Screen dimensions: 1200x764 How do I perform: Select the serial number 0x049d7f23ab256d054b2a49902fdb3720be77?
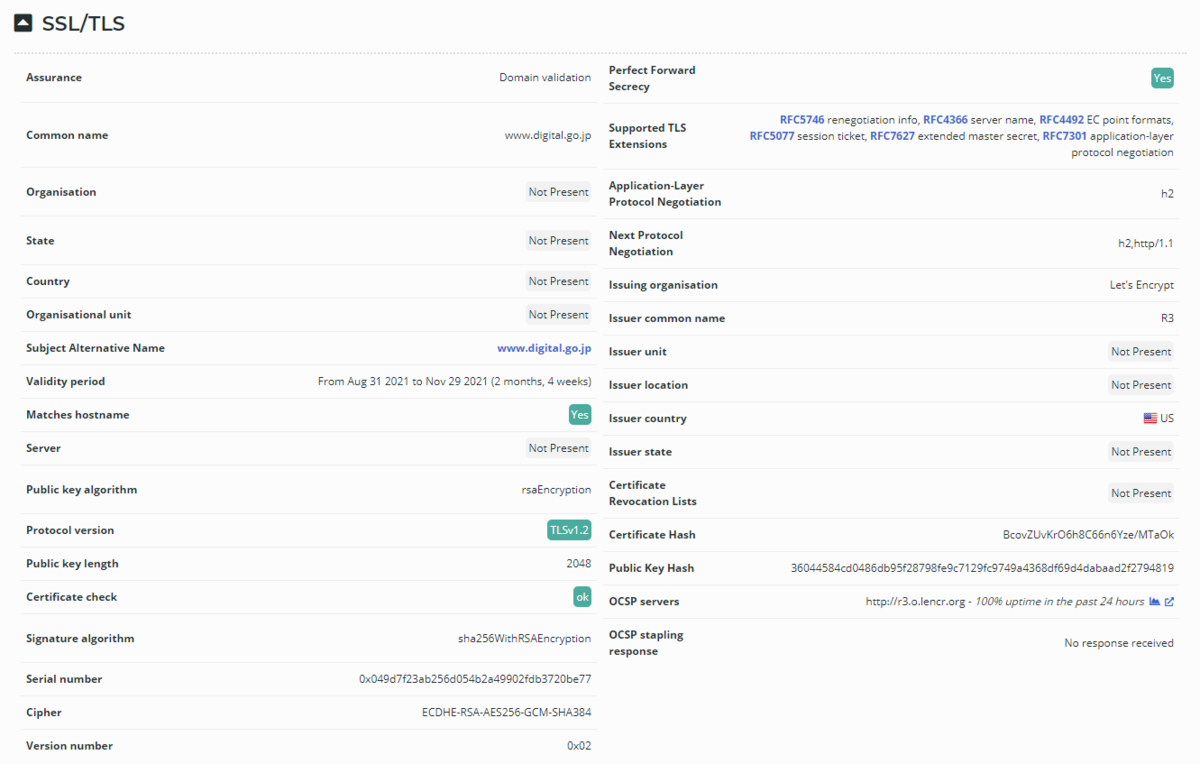(475, 679)
